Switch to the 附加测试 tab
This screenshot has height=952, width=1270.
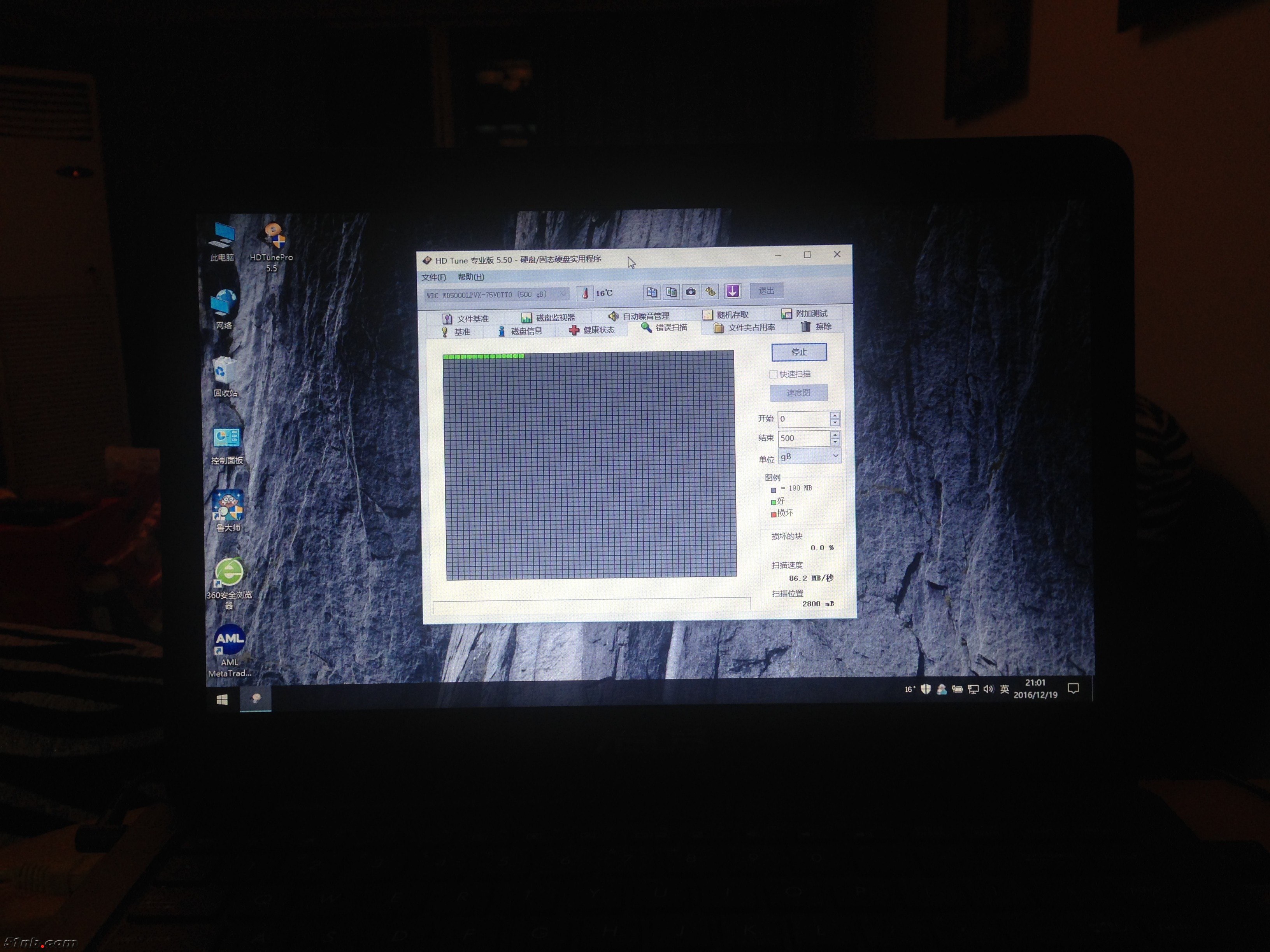[804, 313]
